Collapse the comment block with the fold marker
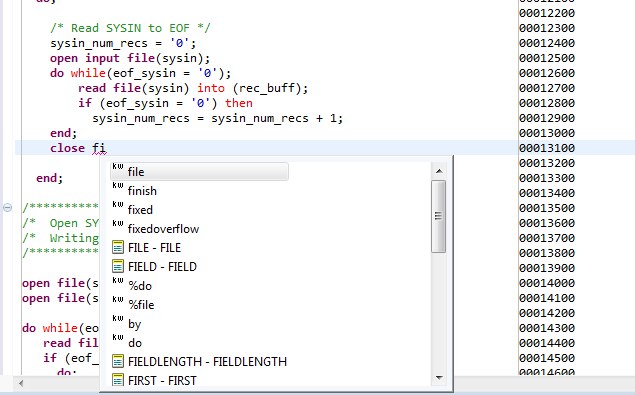The image size is (635, 395). [7, 207]
